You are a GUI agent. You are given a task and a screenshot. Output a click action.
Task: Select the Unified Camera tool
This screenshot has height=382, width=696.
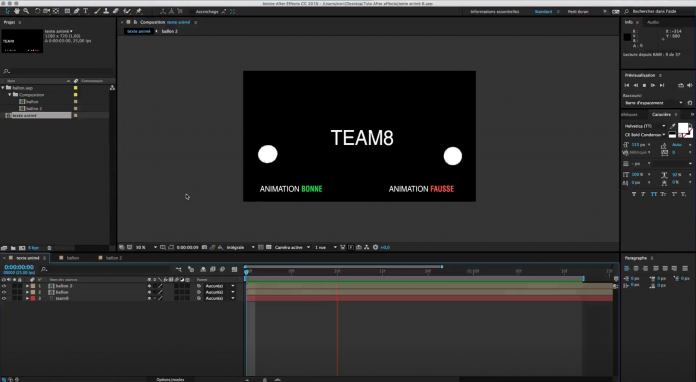[46, 11]
